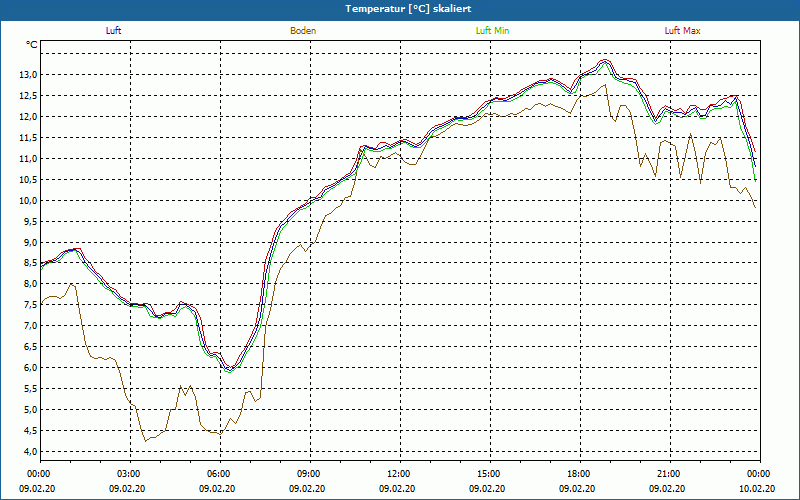Click the 8,5 y-axis value
Image resolution: width=800 pixels, height=500 pixels.
[x=30, y=263]
